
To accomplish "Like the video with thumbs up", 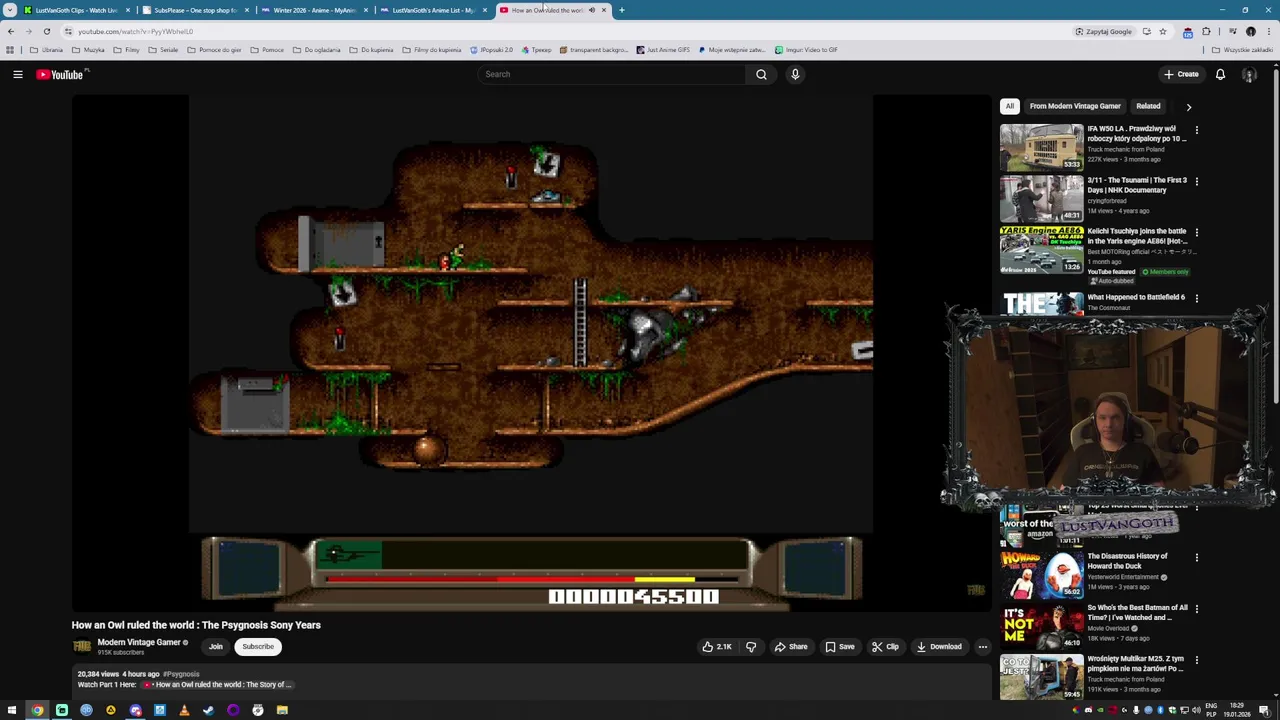I will tap(717, 646).
